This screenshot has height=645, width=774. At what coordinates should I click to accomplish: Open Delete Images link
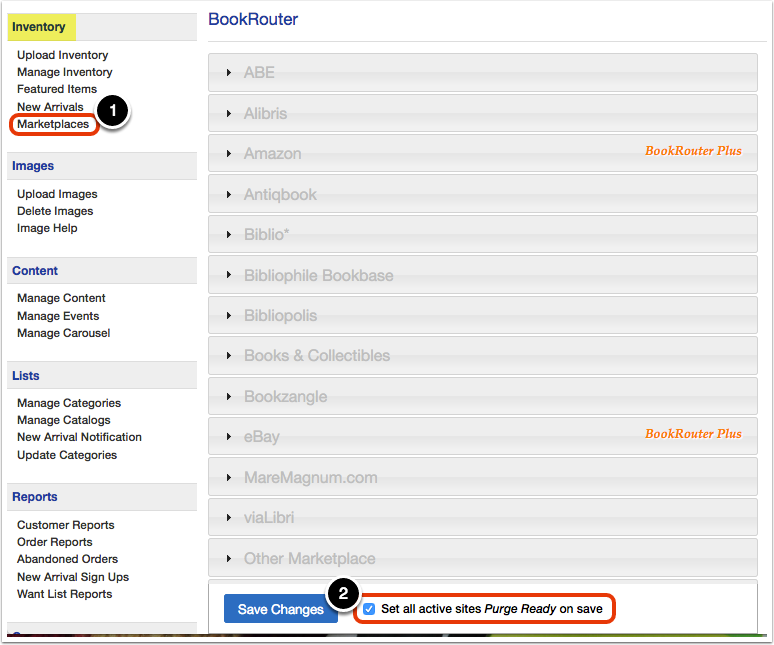click(55, 211)
